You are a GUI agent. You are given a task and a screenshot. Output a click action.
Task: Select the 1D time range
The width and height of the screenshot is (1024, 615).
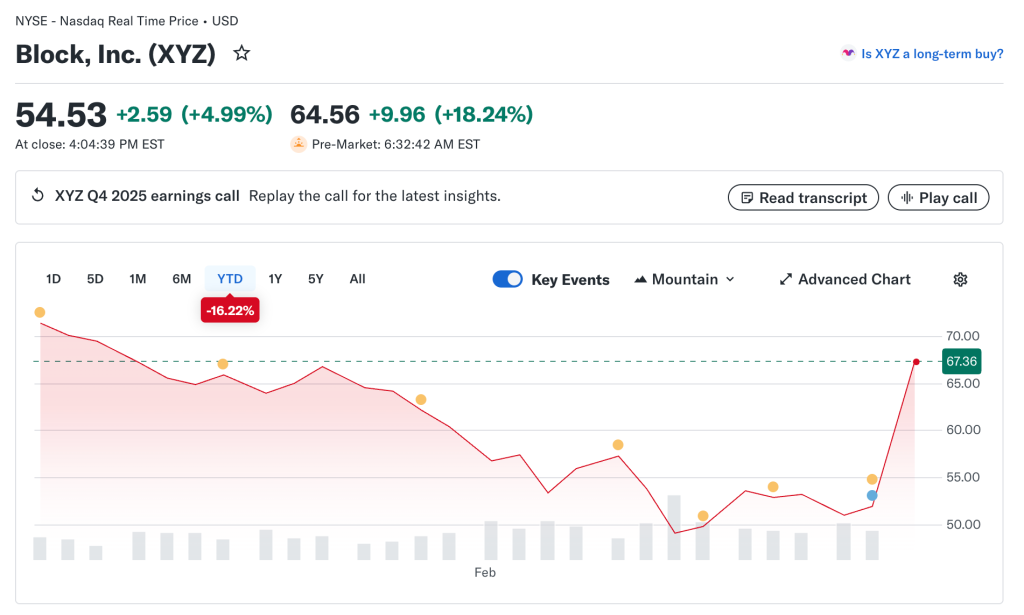pos(54,279)
